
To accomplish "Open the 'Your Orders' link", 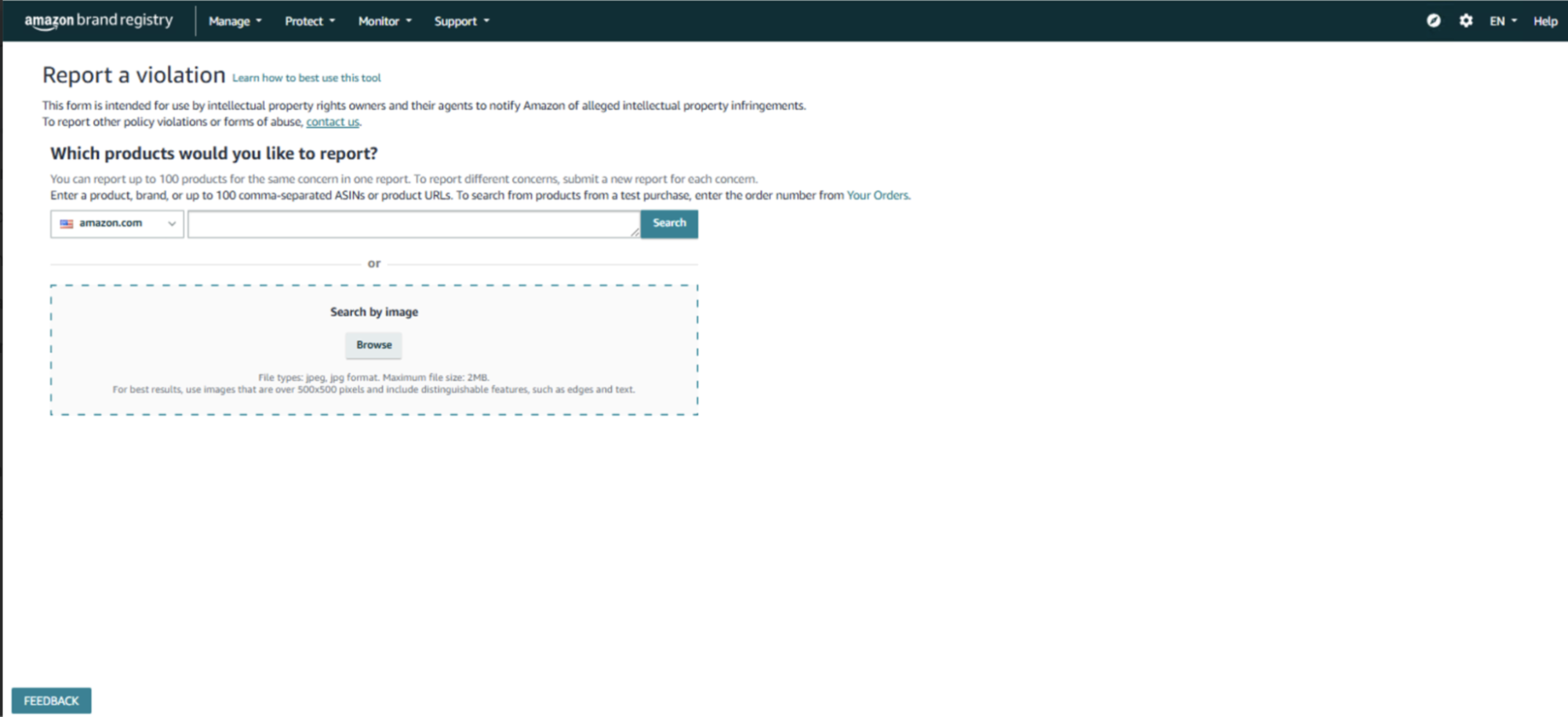I will 877,195.
